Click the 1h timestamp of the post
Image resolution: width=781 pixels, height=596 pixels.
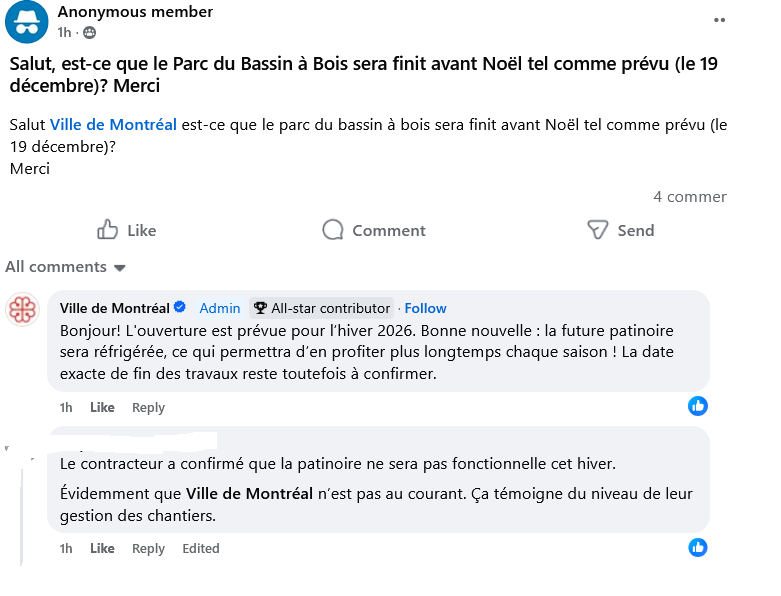coord(64,33)
